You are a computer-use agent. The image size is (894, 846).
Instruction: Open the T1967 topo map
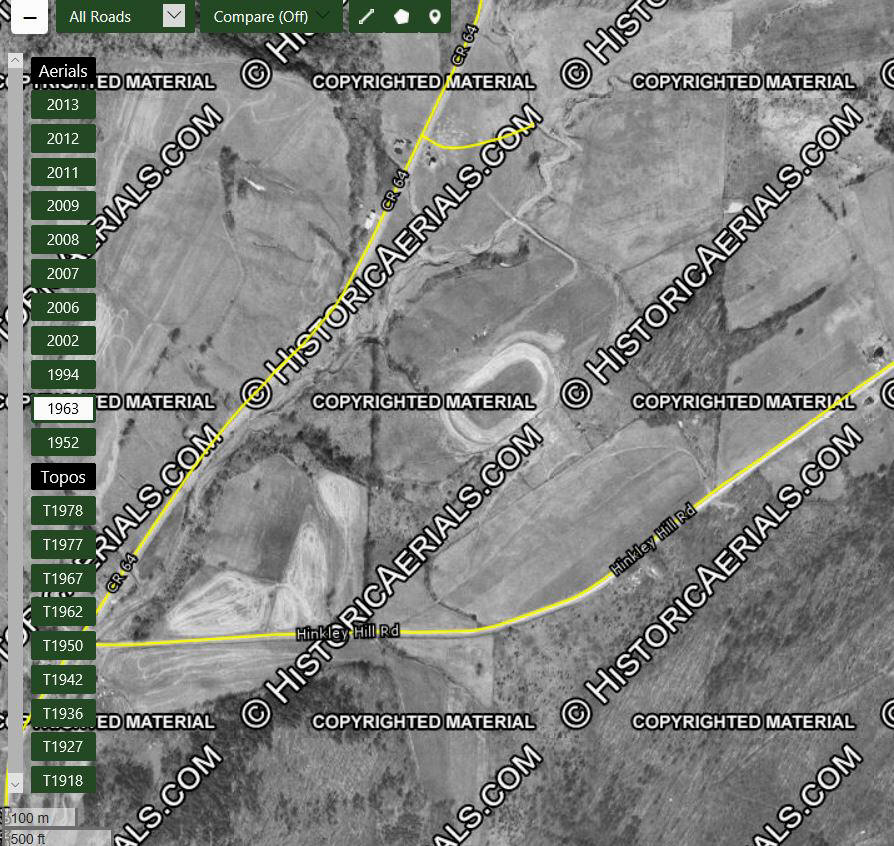(63, 578)
